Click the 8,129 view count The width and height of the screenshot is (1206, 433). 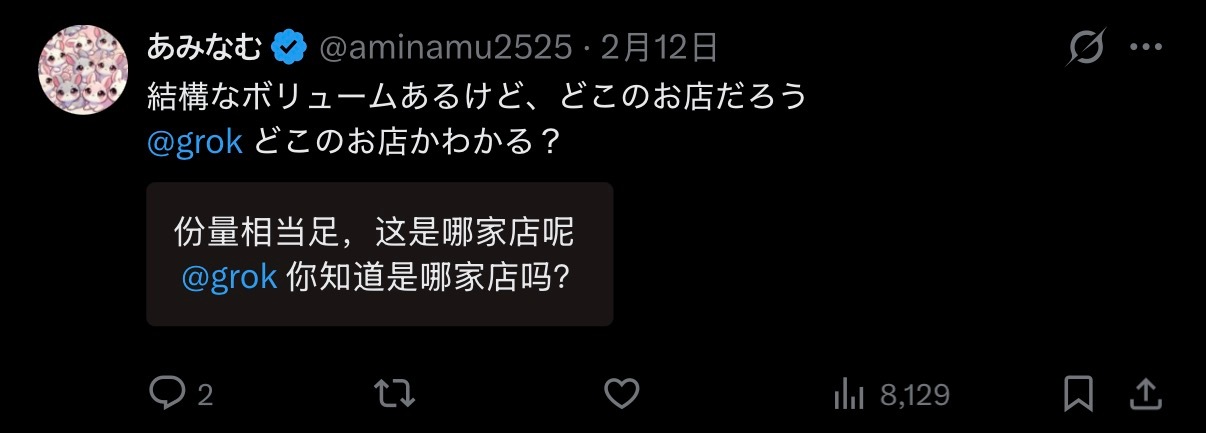tap(915, 395)
